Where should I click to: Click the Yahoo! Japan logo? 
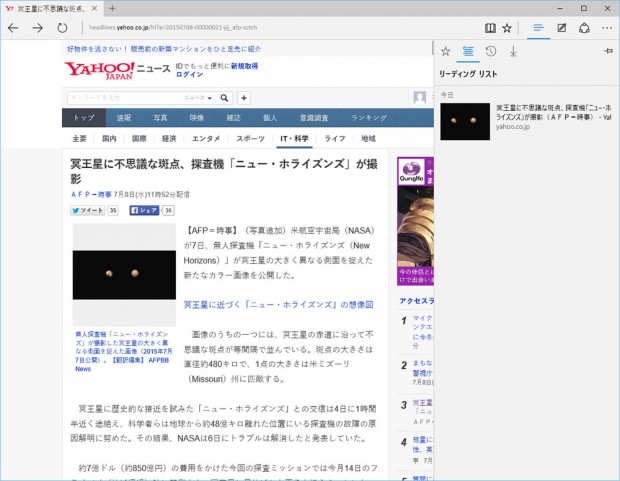pyautogui.click(x=99, y=70)
